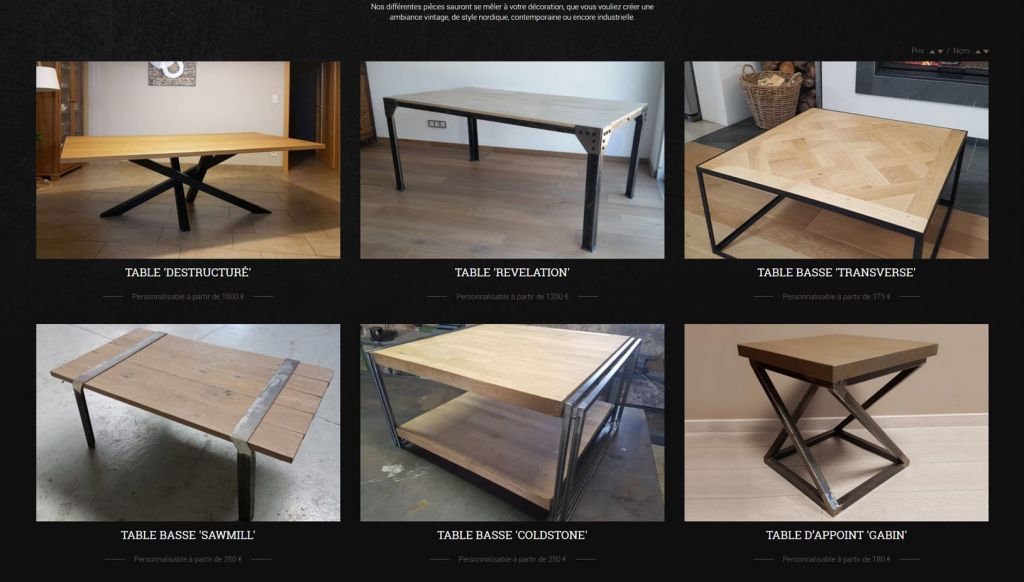This screenshot has height=582, width=1024.
Task: Click the TABLE BASSE 'SAWMILL' title
Action: pos(188,535)
